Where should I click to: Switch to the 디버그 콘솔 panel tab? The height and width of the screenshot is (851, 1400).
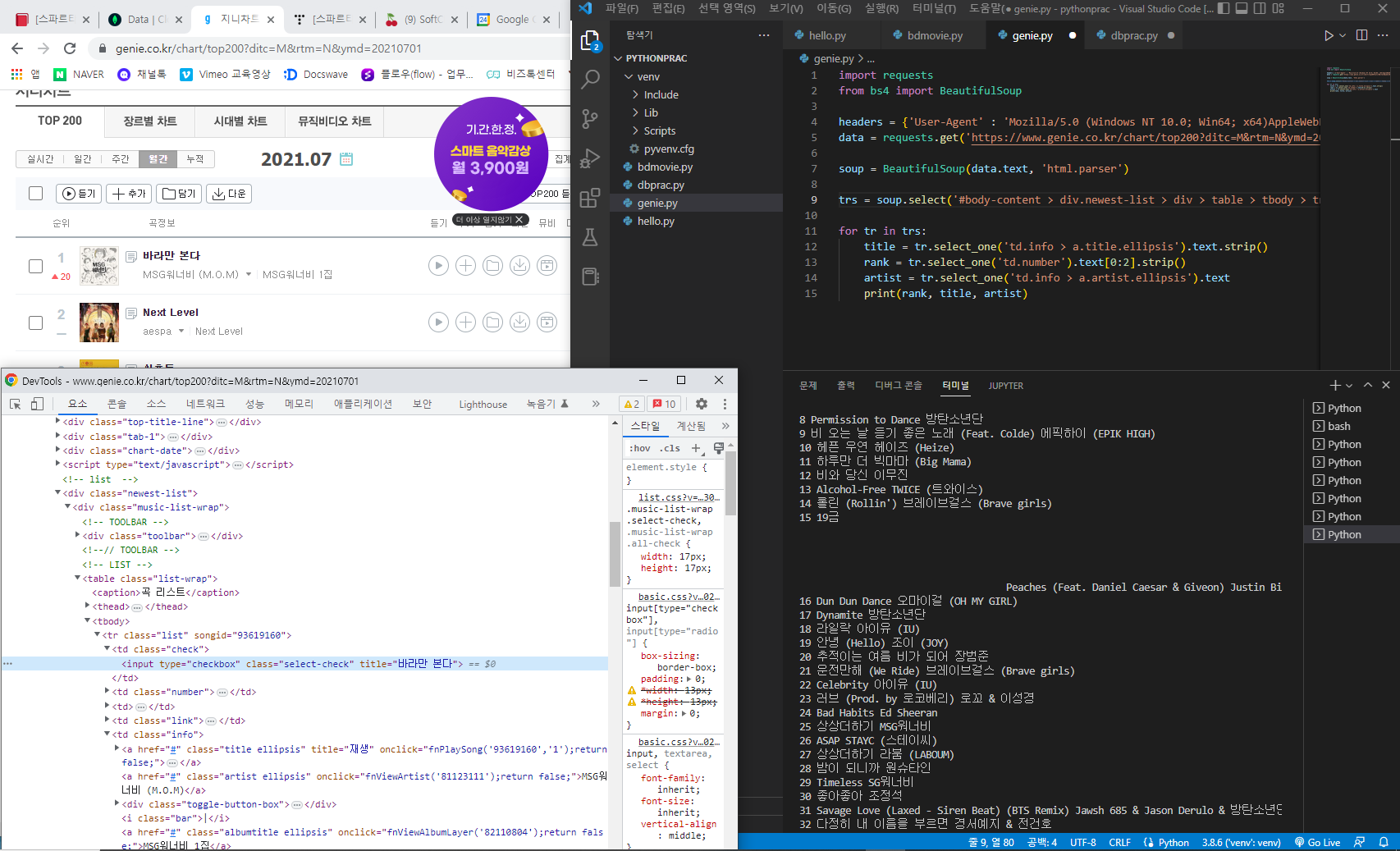(x=899, y=386)
